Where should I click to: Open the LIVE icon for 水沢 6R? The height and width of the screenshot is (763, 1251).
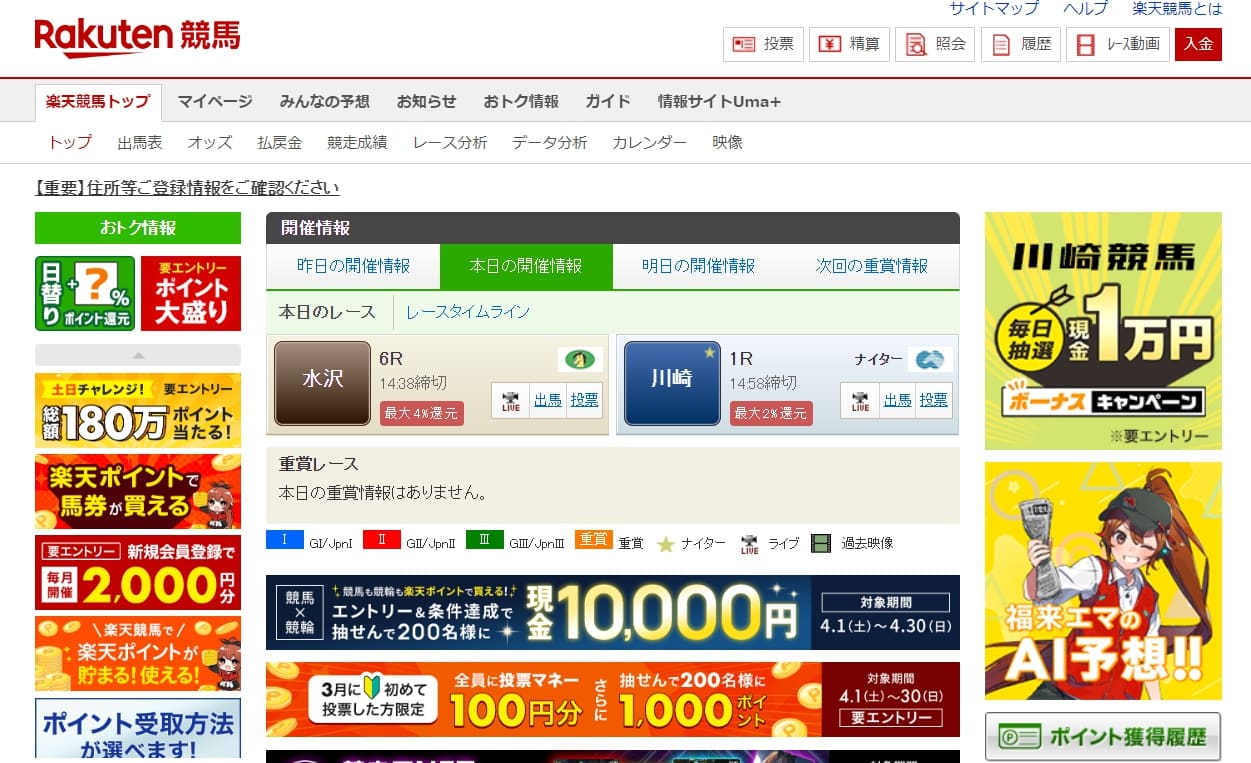pyautogui.click(x=510, y=400)
